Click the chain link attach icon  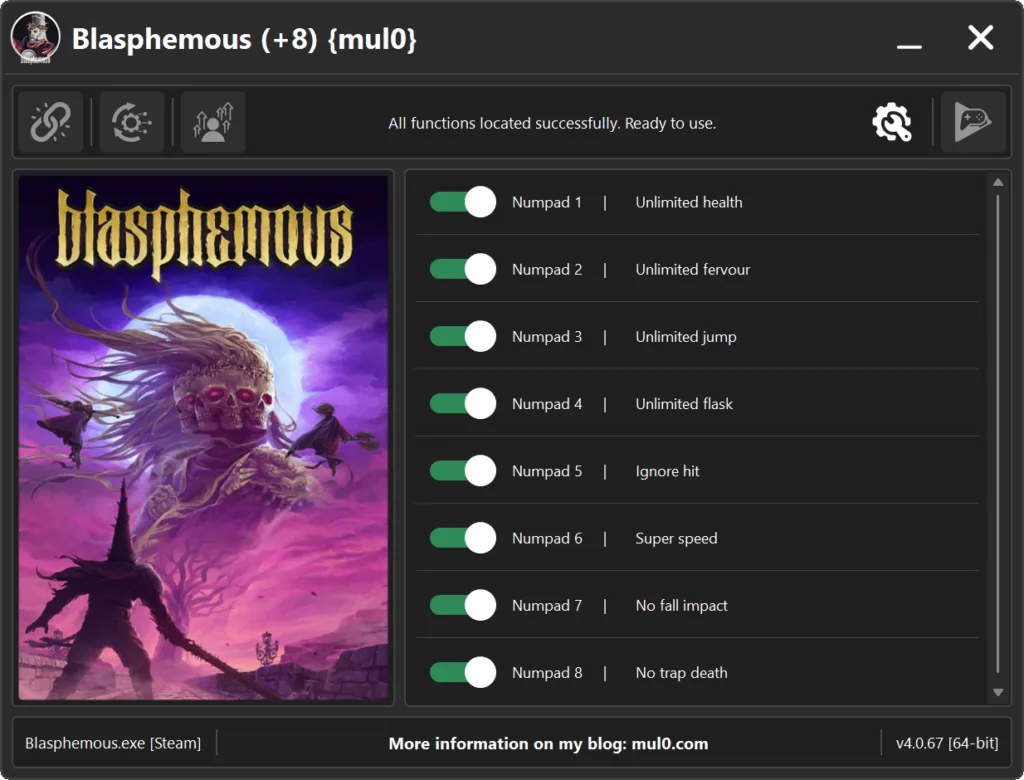point(50,122)
